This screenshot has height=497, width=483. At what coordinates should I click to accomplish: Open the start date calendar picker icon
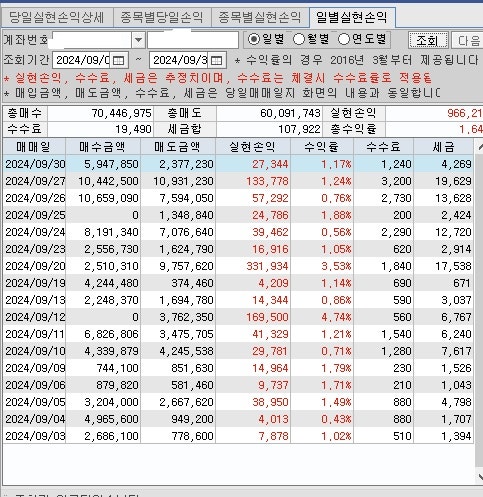point(119,60)
